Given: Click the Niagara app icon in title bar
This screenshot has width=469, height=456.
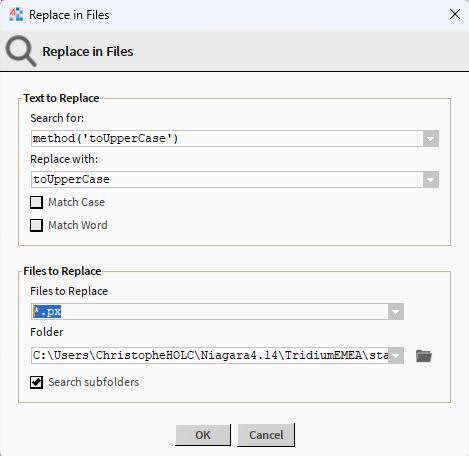Looking at the screenshot, I should (x=16, y=15).
